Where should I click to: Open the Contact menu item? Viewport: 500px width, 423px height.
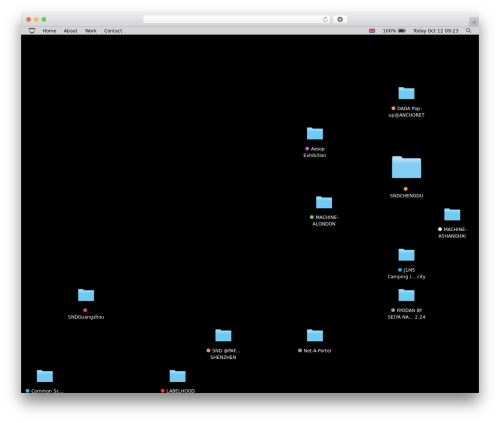(x=113, y=31)
